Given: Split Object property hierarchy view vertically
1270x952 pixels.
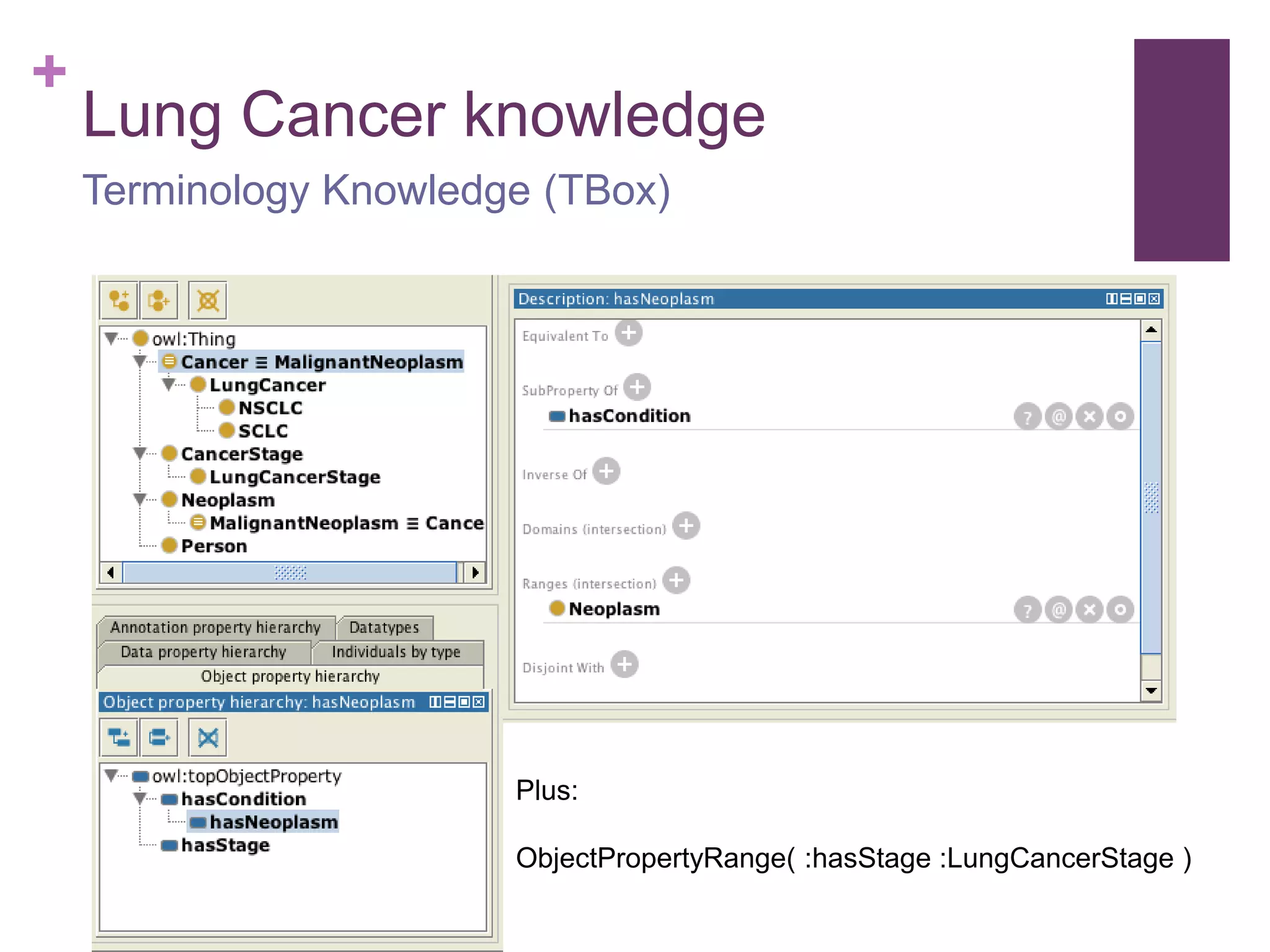Looking at the screenshot, I should point(435,702).
